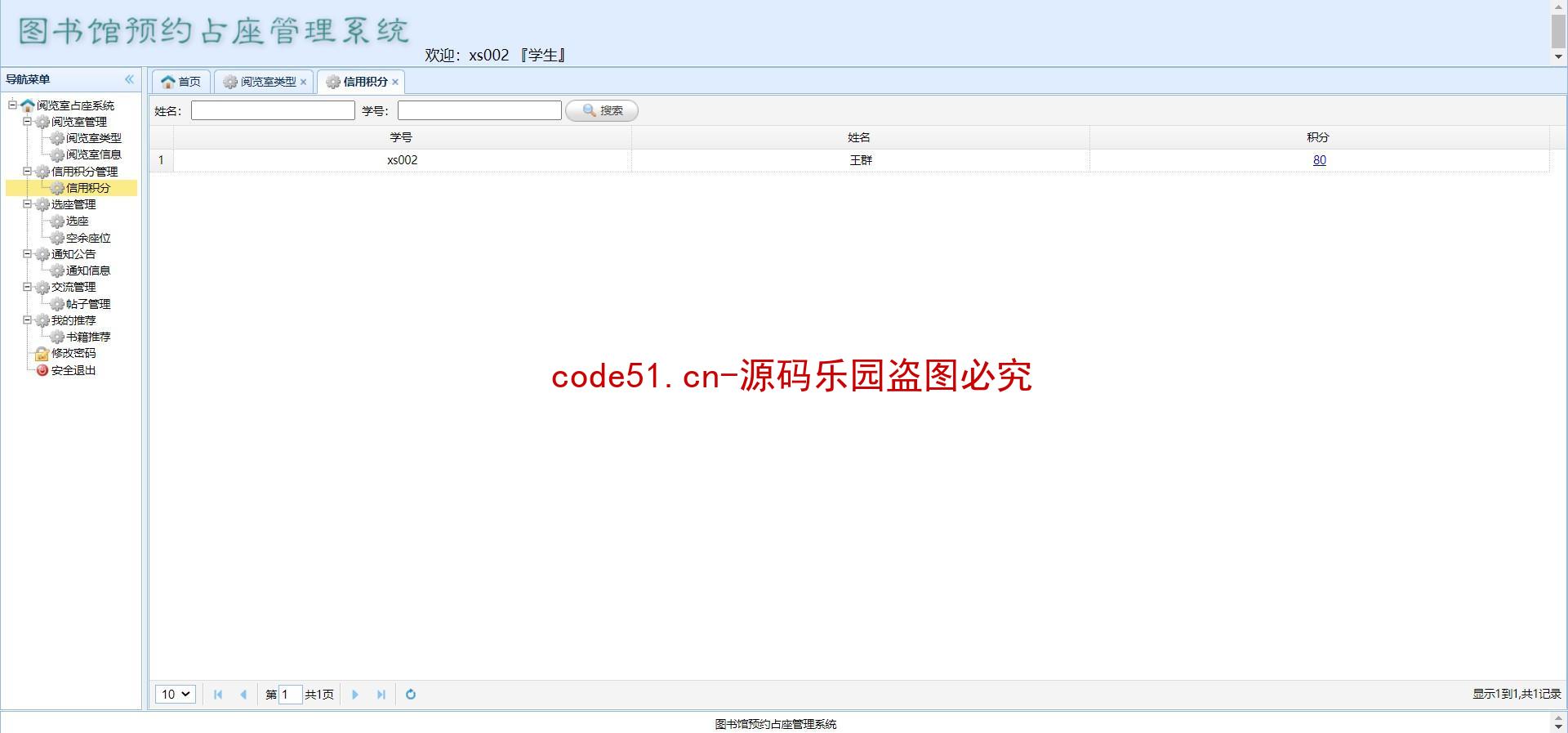The width and height of the screenshot is (1568, 733).
Task: Open the page size dropdown showing 10
Action: (176, 695)
